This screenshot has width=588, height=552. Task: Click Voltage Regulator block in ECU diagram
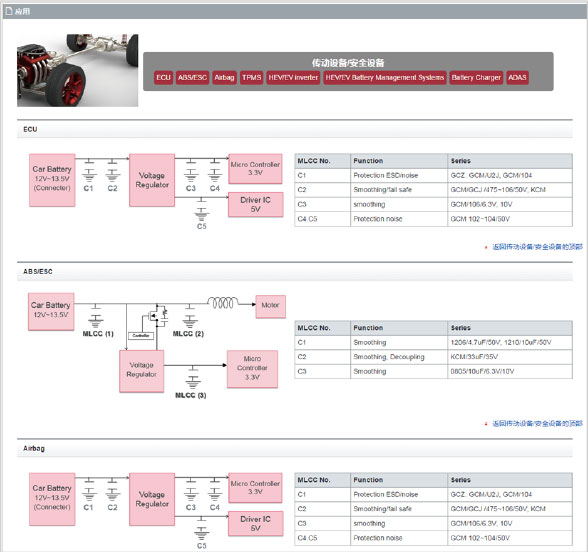[152, 180]
